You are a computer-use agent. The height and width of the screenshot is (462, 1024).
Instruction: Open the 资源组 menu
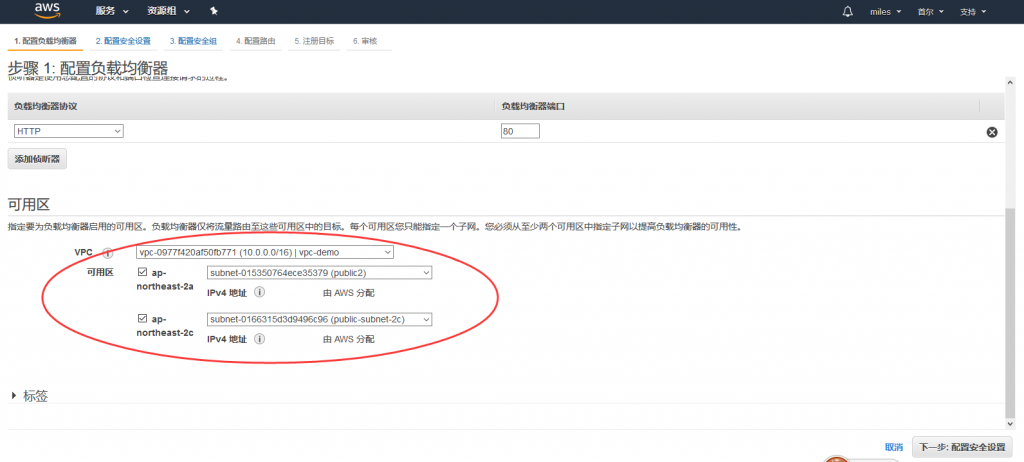[168, 12]
